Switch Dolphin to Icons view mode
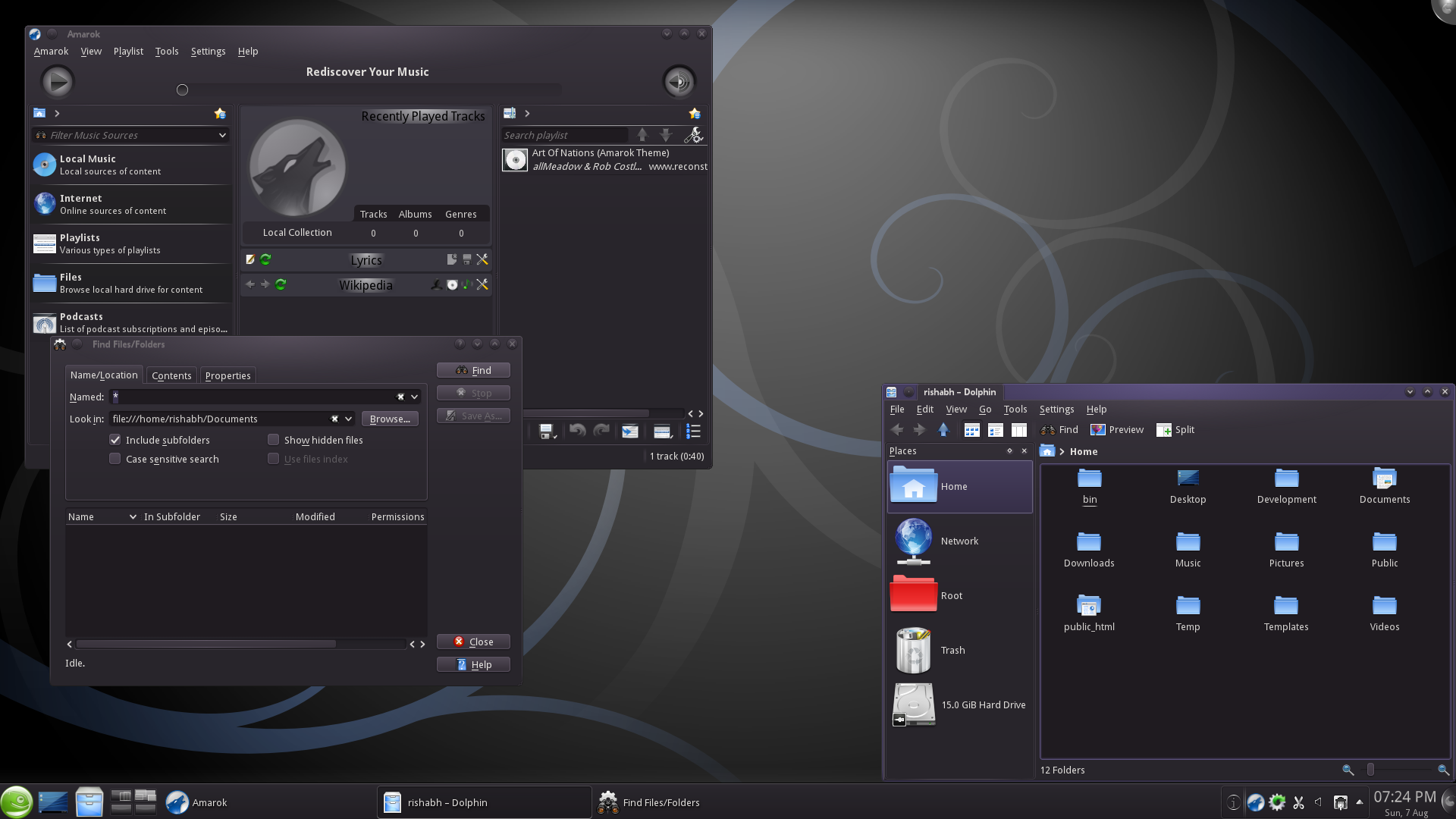This screenshot has width=1456, height=819. pyautogui.click(x=971, y=430)
